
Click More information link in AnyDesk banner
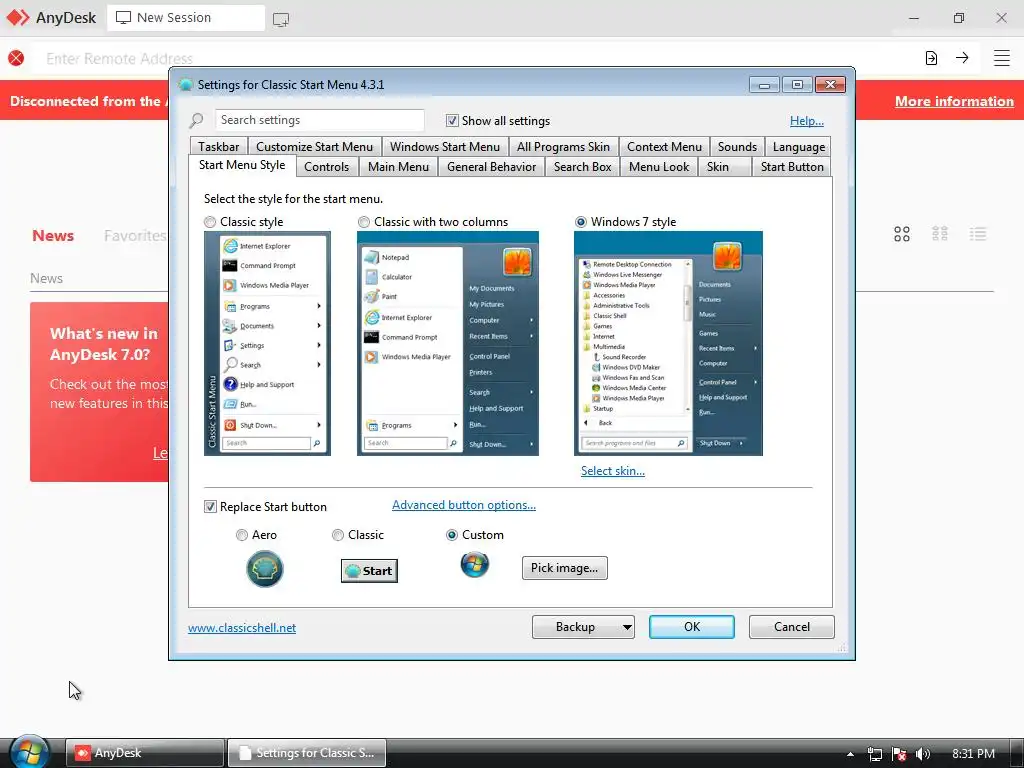954,101
